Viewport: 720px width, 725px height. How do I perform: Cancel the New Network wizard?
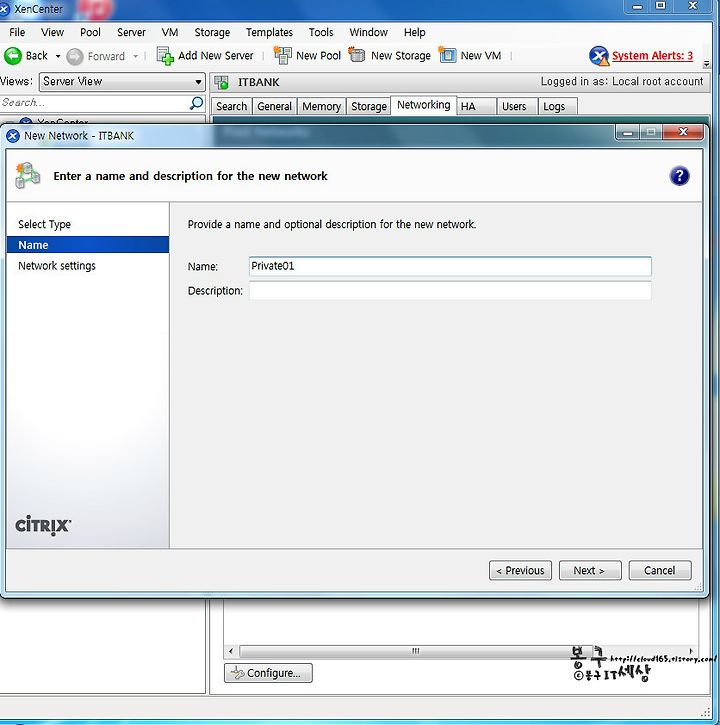click(660, 571)
